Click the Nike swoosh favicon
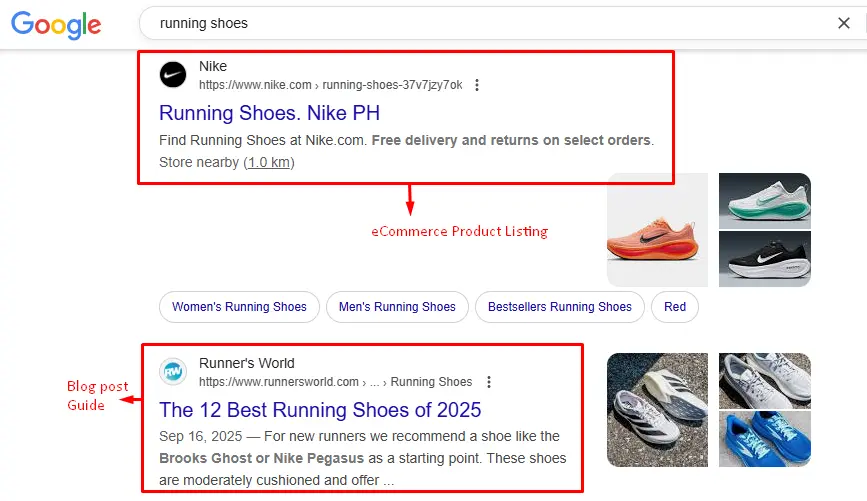Screen dimensions: 867x501 [173, 76]
